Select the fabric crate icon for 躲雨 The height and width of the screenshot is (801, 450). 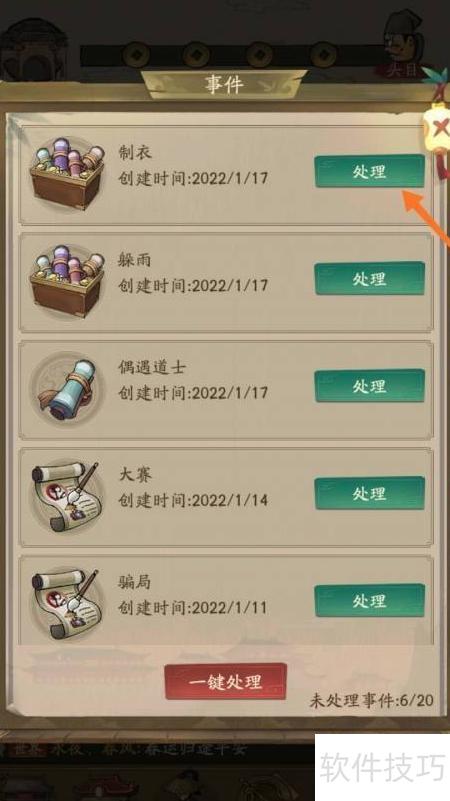click(x=67, y=281)
